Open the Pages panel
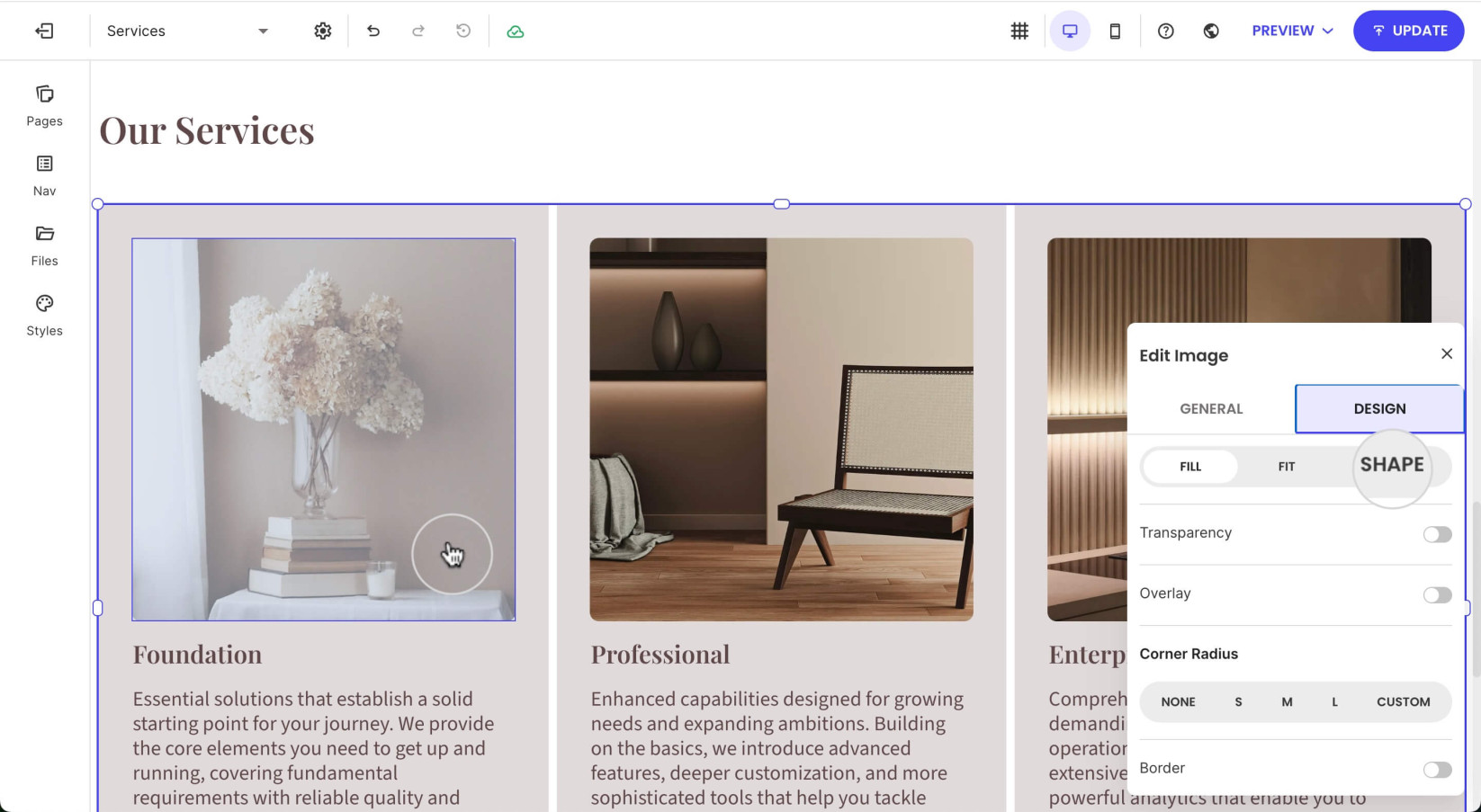The image size is (1481, 812). tap(44, 106)
